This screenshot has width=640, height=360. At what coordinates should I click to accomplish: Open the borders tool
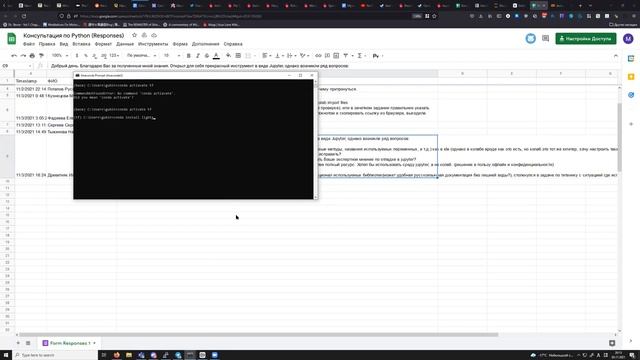coord(238,56)
